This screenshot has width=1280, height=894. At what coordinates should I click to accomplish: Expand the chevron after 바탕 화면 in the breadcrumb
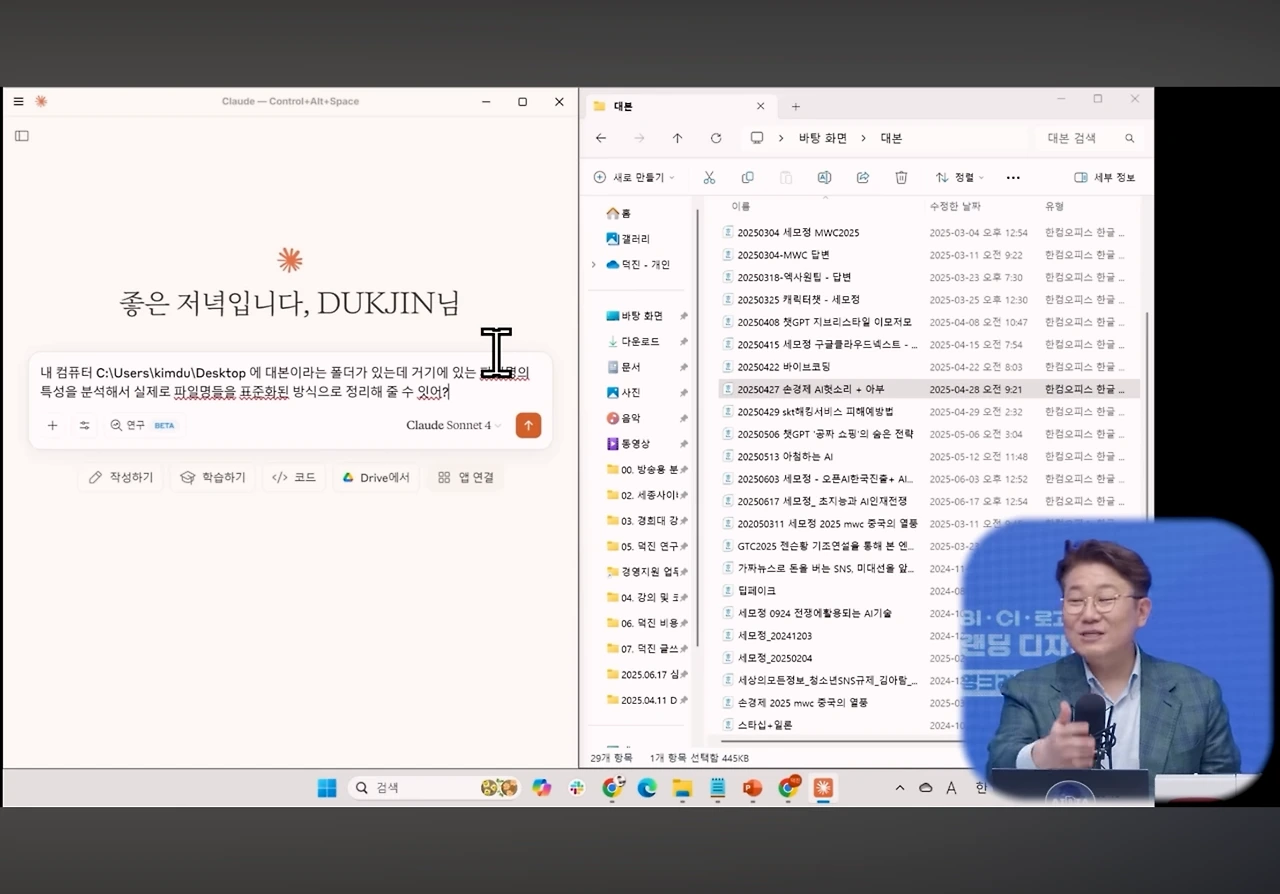(x=863, y=138)
